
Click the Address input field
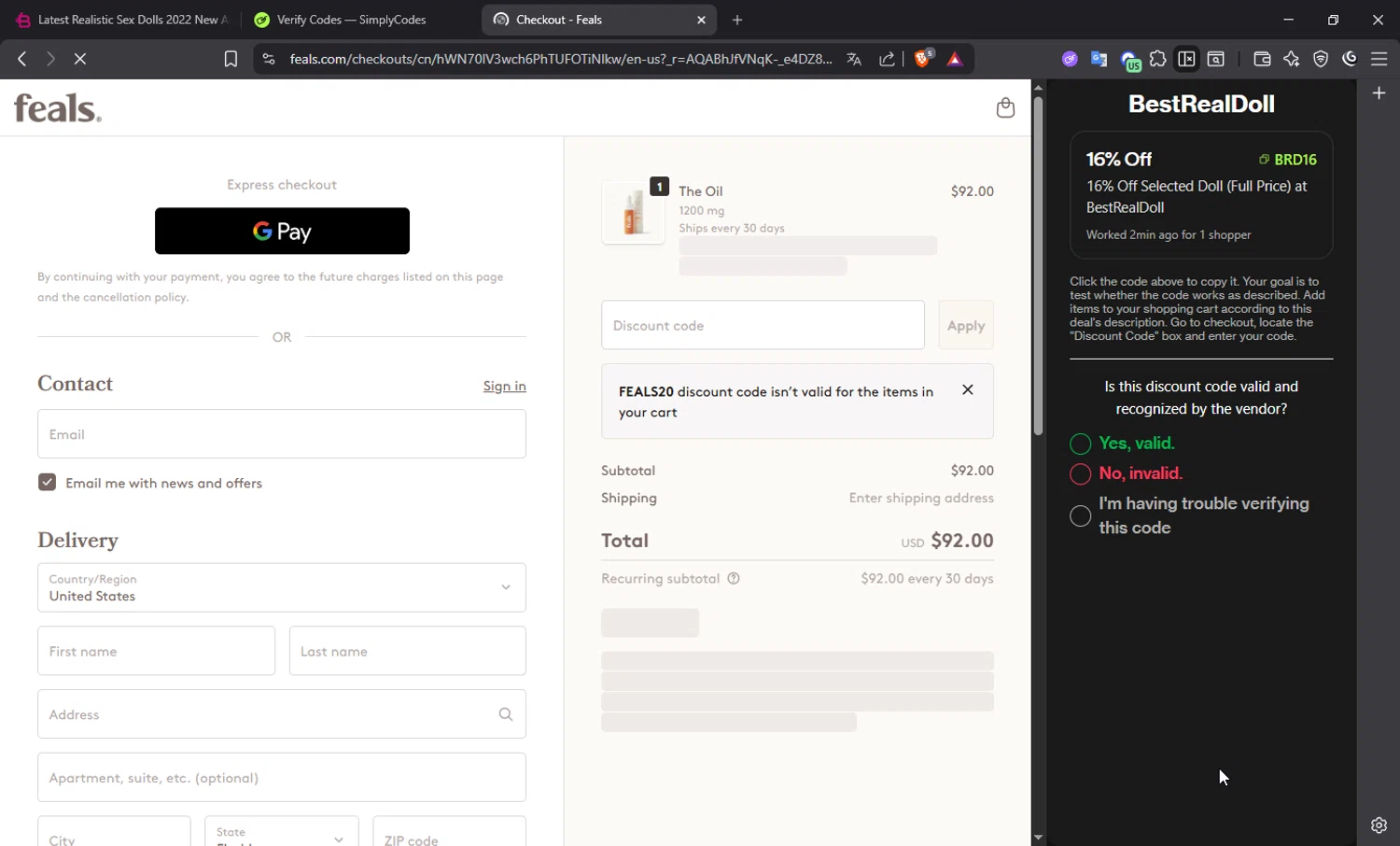(282, 714)
